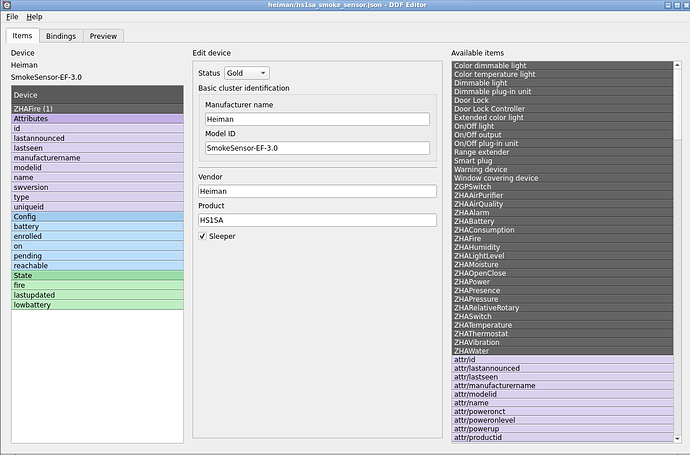This screenshot has height=455, width=690.
Task: Switch to the Items tab
Action: click(22, 36)
